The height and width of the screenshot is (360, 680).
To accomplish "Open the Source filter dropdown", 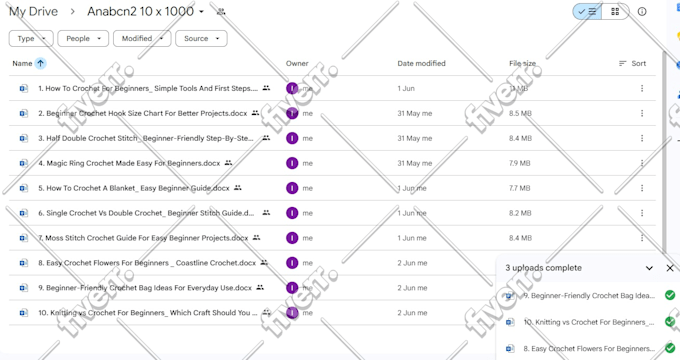I will [201, 39].
